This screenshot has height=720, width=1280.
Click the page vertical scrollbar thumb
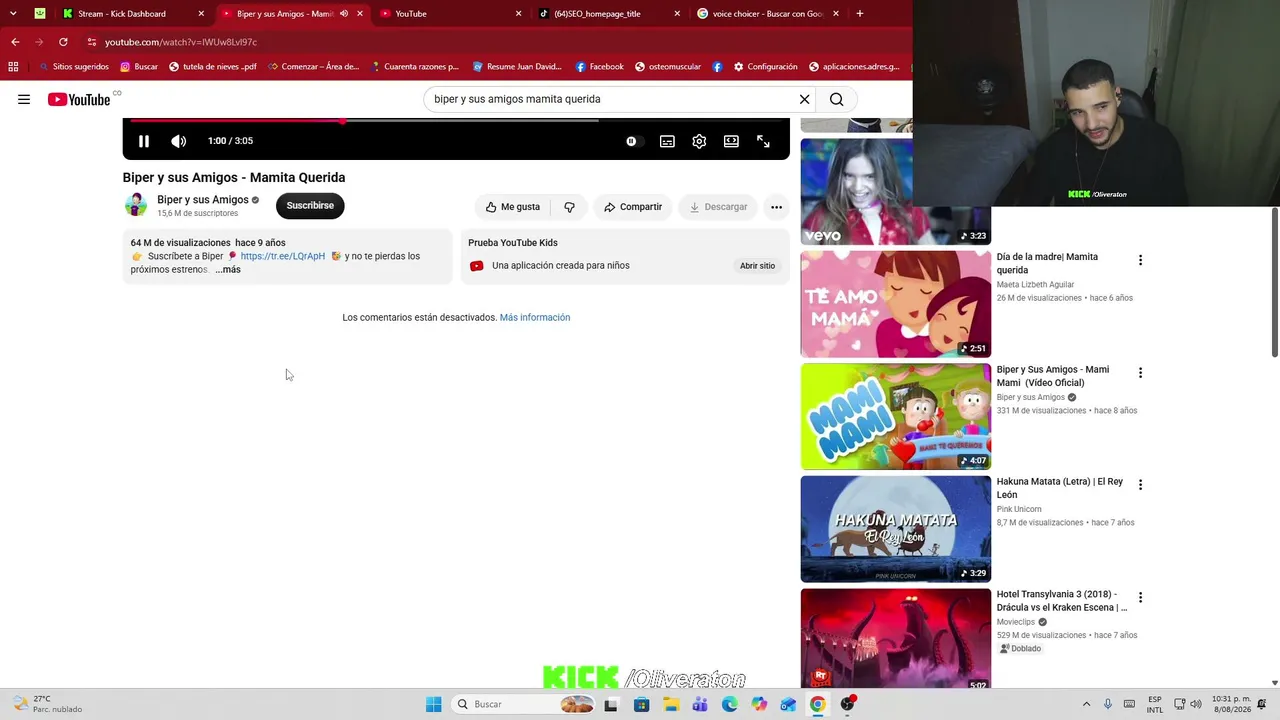[x=1275, y=282]
